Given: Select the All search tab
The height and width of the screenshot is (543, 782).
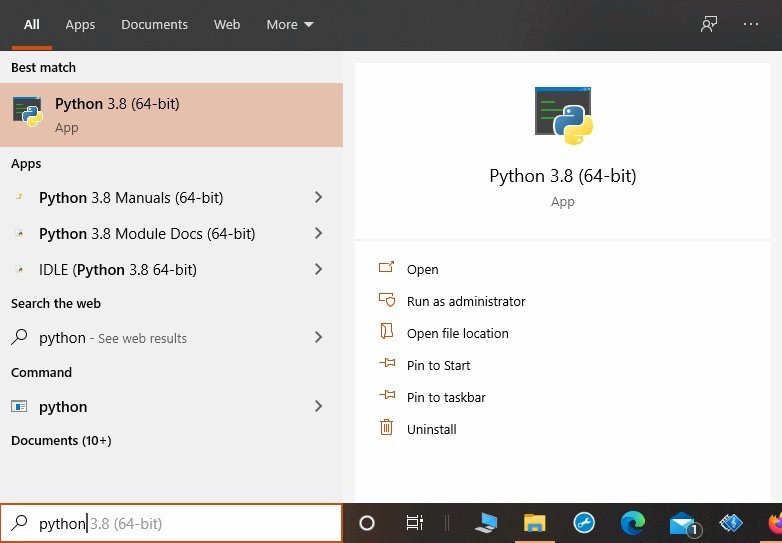Looking at the screenshot, I should tap(31, 24).
